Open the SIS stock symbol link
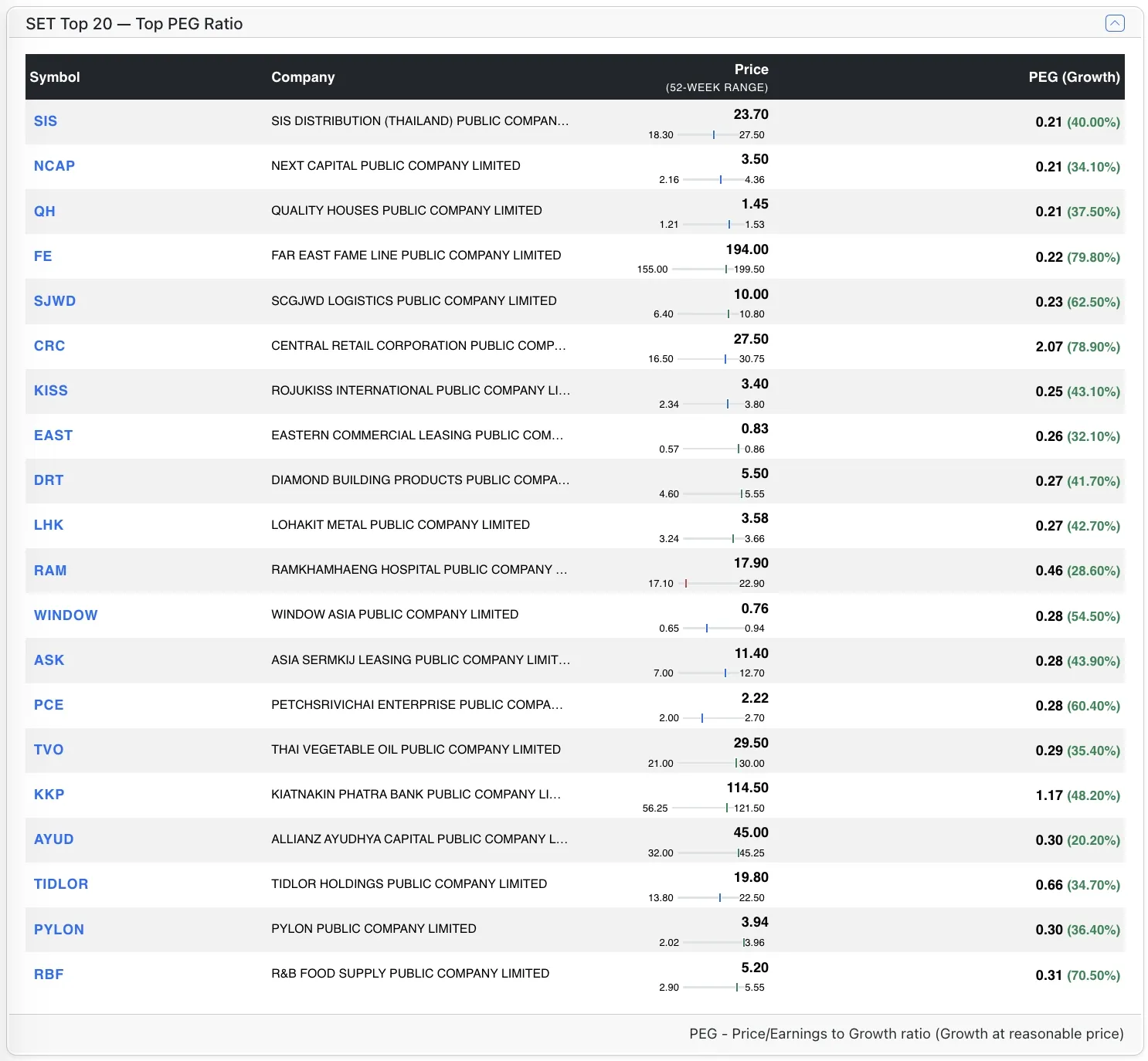 [x=46, y=121]
